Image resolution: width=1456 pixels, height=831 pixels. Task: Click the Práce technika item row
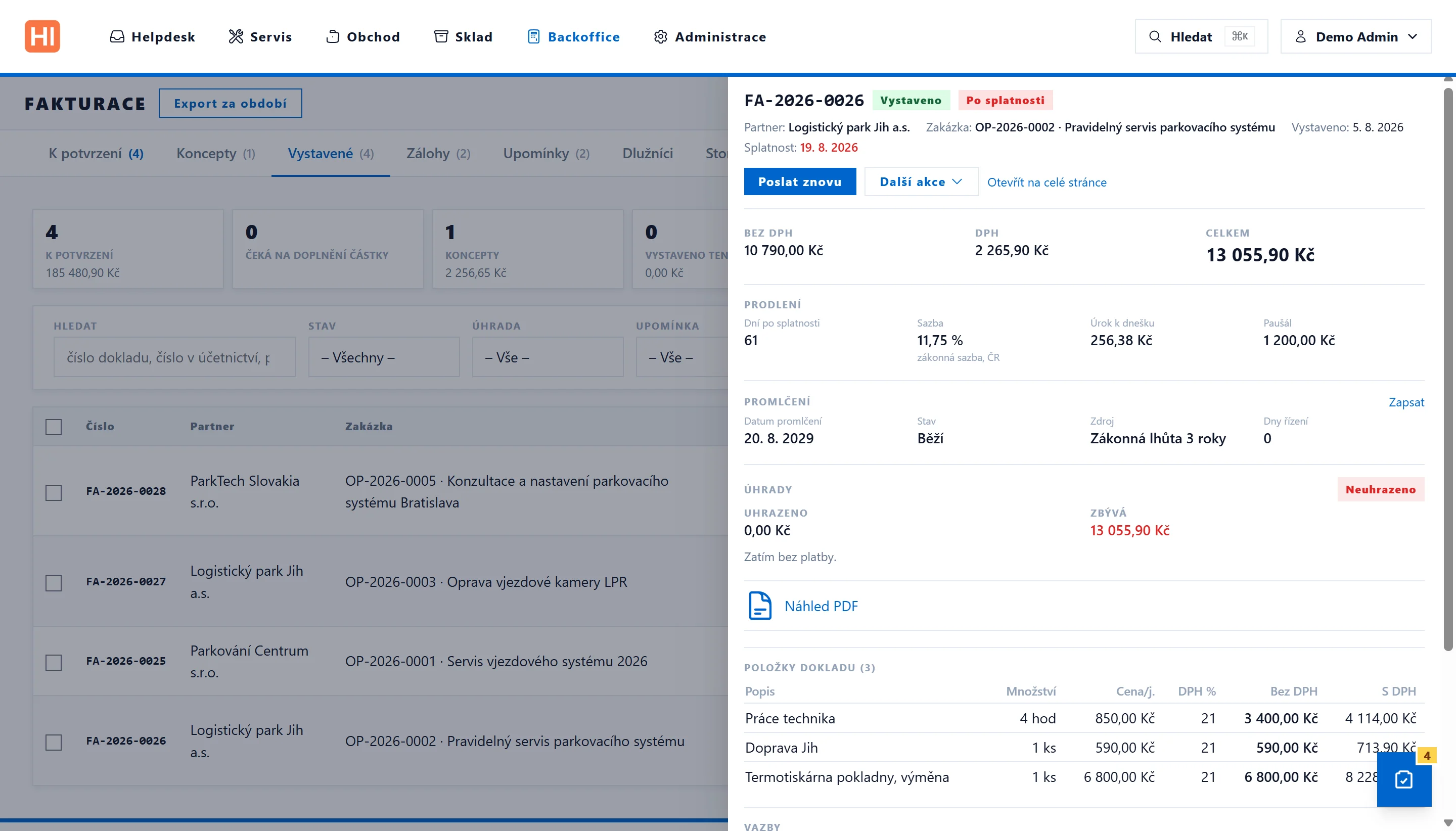coord(1084,718)
